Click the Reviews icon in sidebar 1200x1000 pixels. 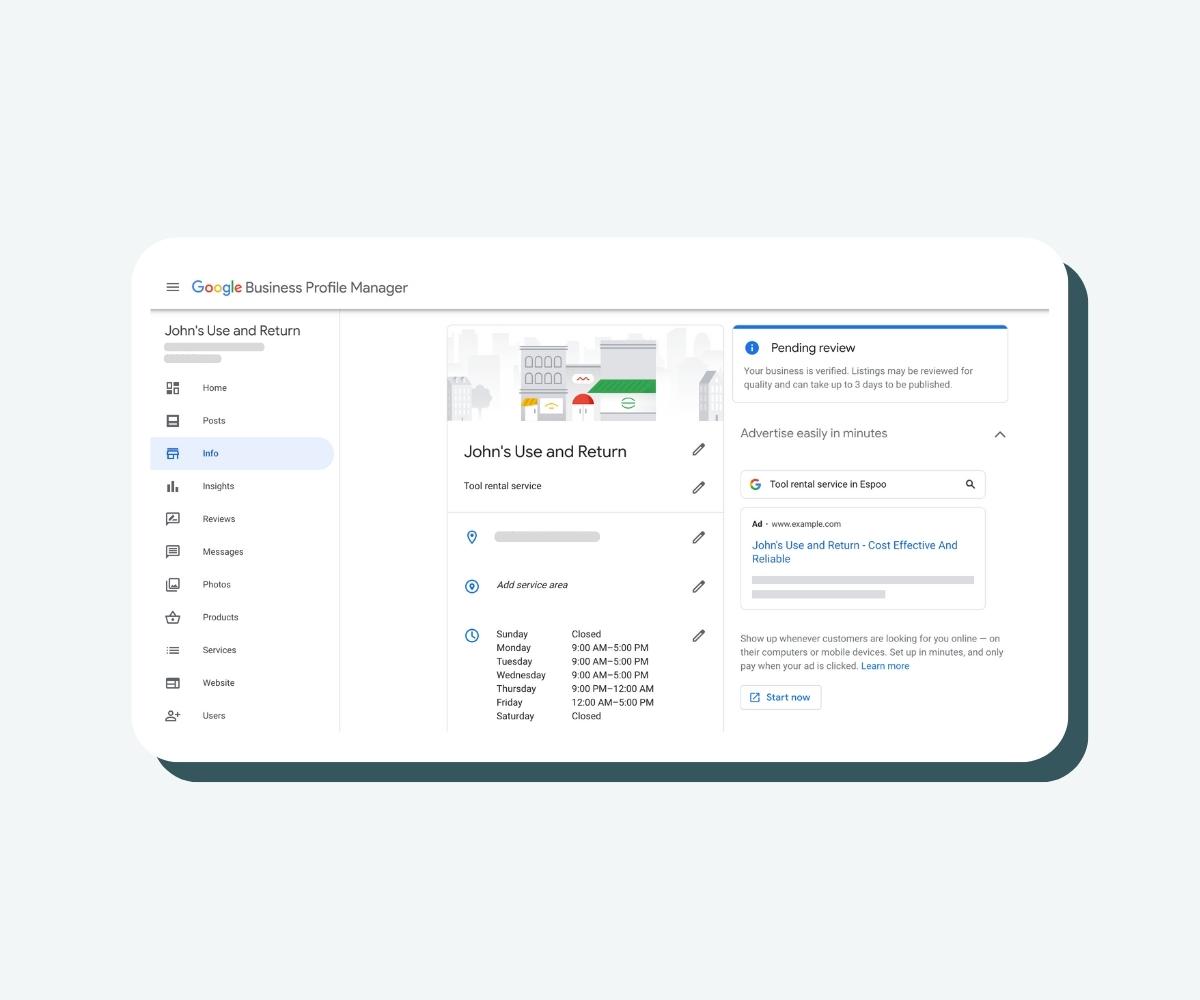pyautogui.click(x=173, y=519)
